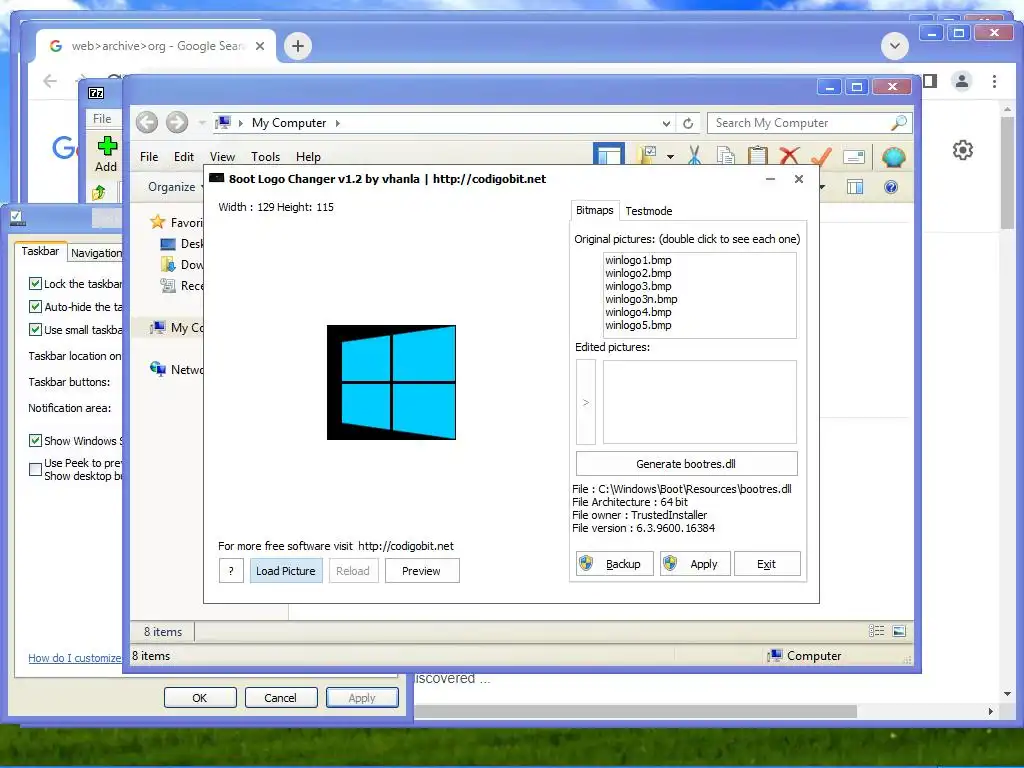Open the 7-Zip File menu
This screenshot has height=768, width=1024.
coord(102,119)
